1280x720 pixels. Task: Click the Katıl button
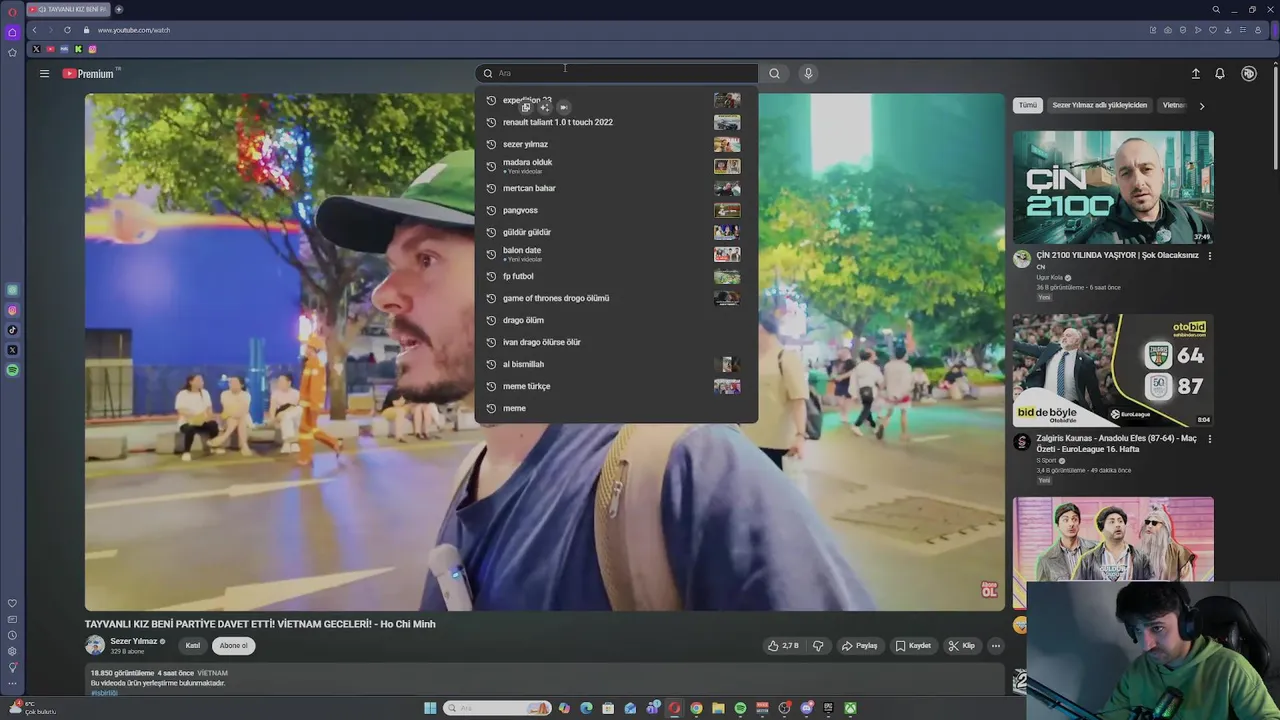pos(193,646)
